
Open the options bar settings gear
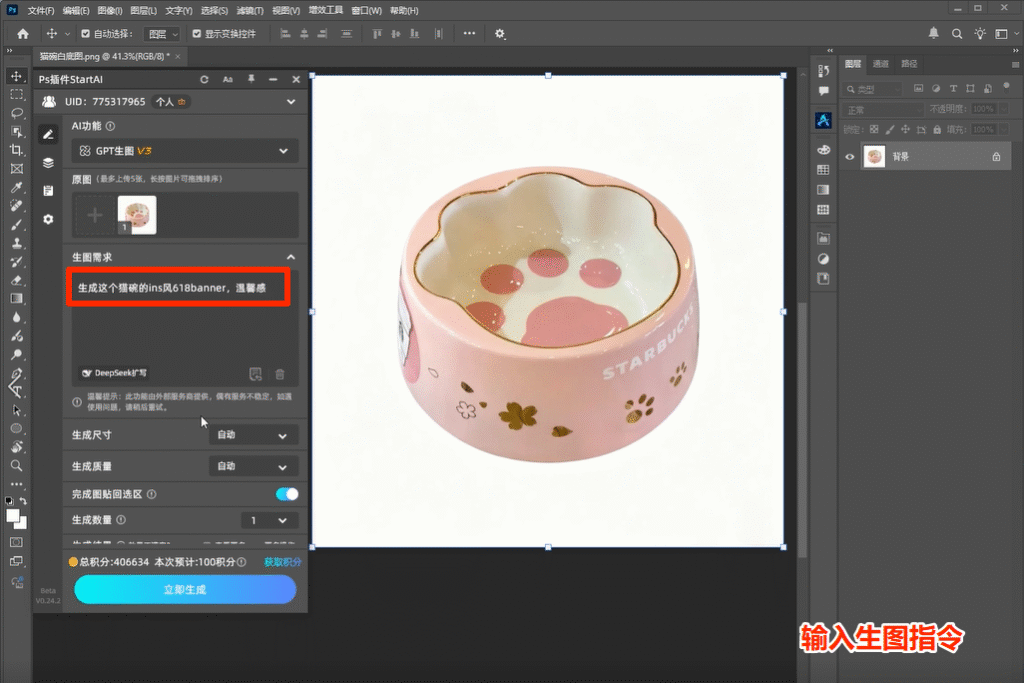[x=500, y=34]
